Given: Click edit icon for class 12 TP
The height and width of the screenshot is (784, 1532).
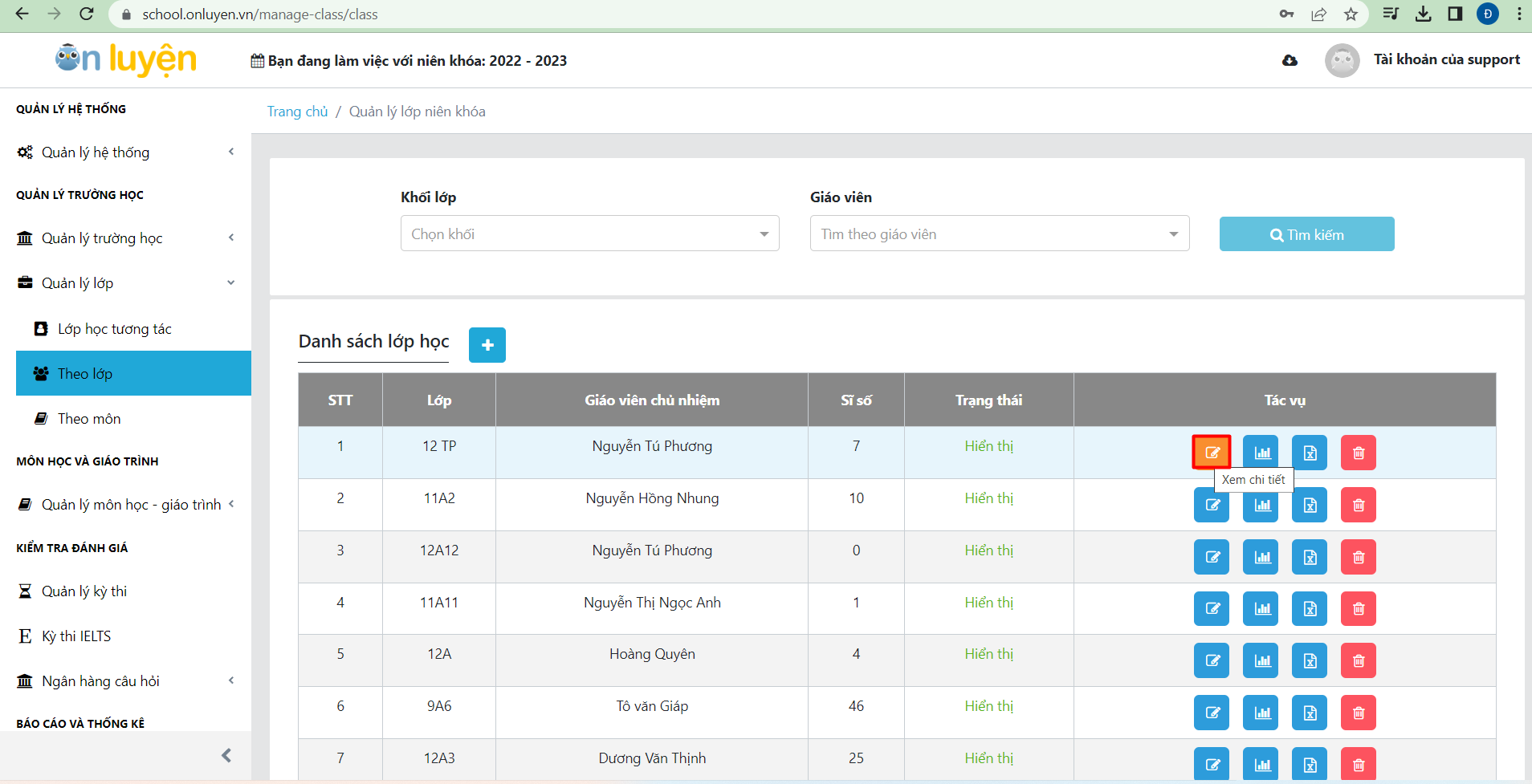Looking at the screenshot, I should point(1212,453).
